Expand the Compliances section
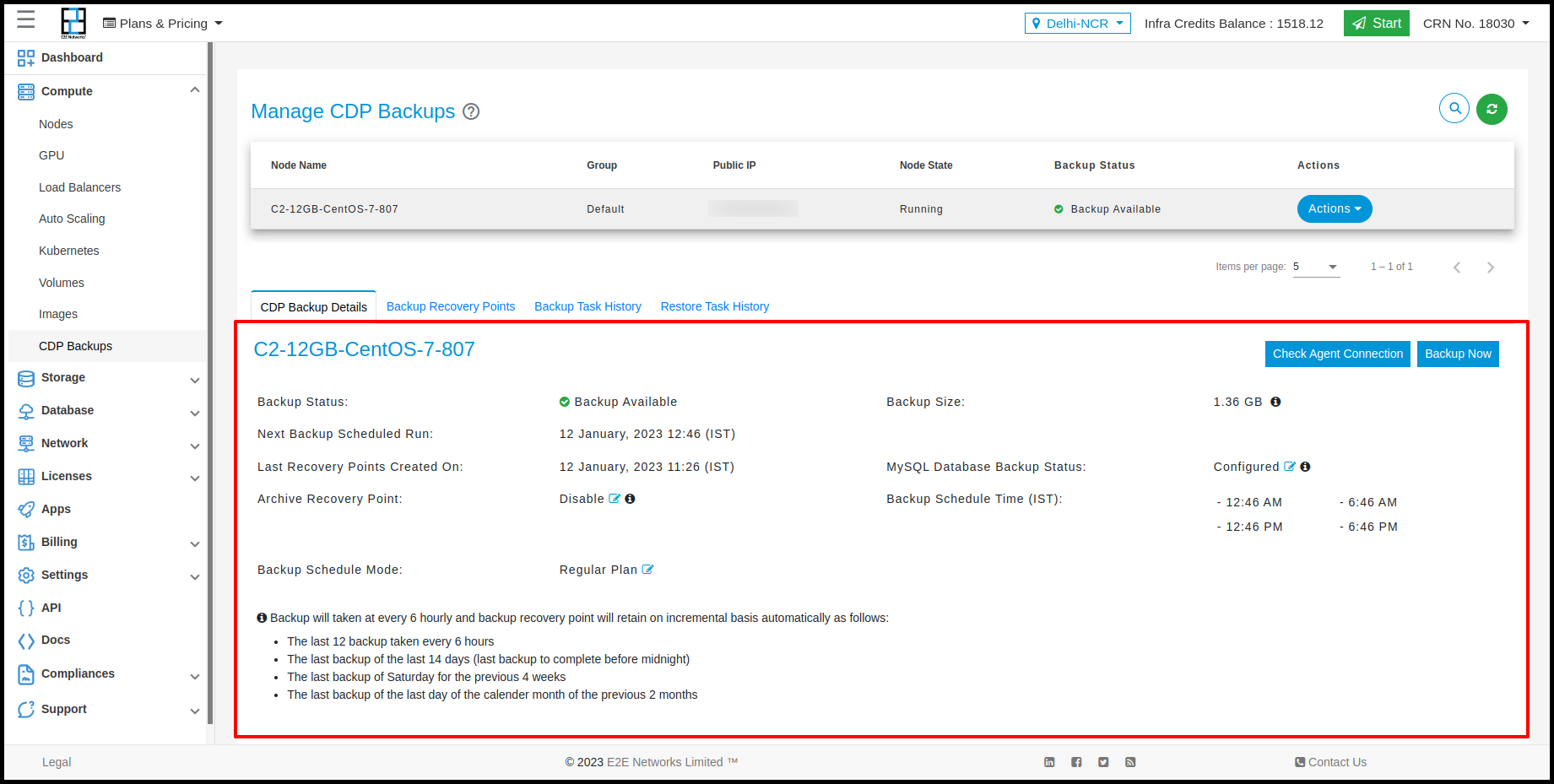Viewport: 1554px width, 784px height. [195, 677]
